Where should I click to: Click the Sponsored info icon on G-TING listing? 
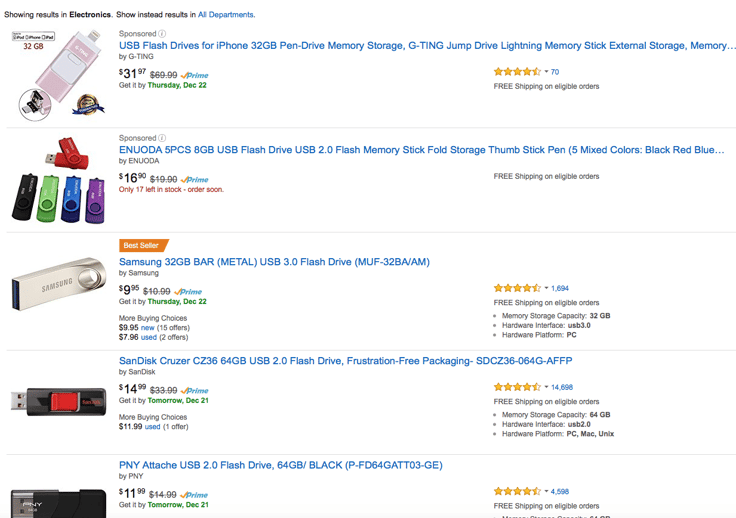click(x=162, y=34)
